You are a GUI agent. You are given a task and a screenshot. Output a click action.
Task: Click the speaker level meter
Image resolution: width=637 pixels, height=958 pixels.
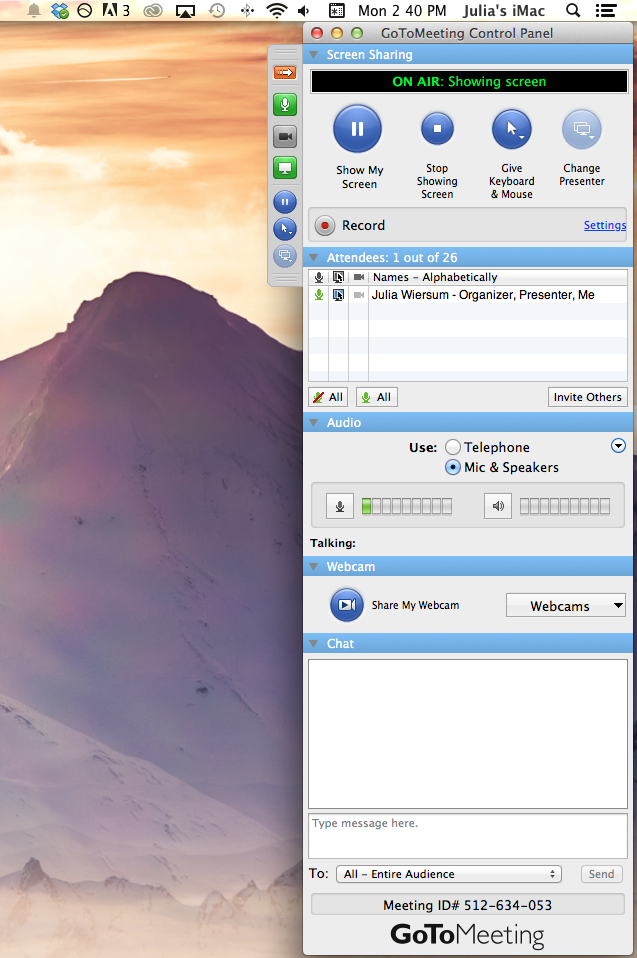pos(565,506)
